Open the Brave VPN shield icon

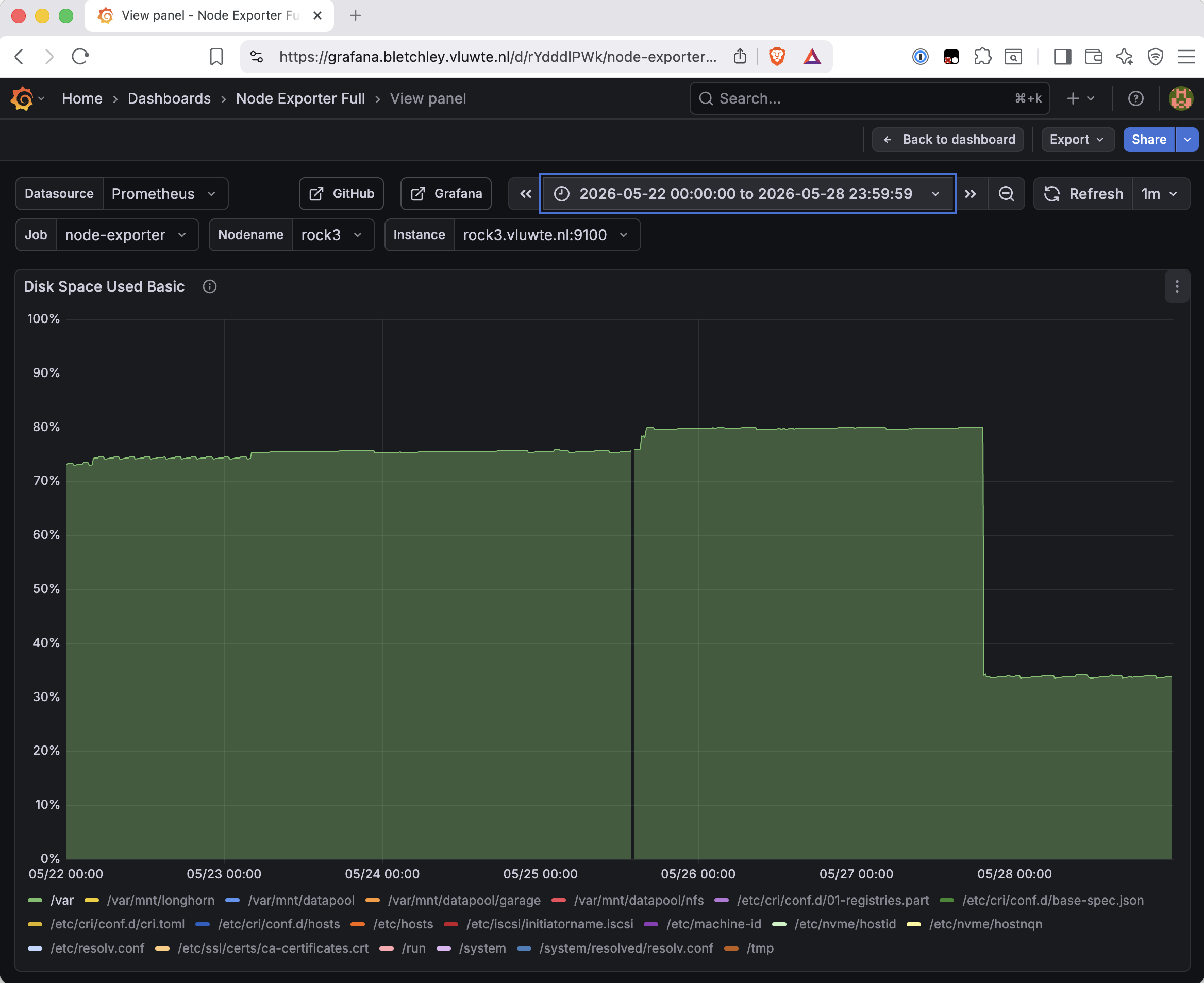pos(1156,57)
